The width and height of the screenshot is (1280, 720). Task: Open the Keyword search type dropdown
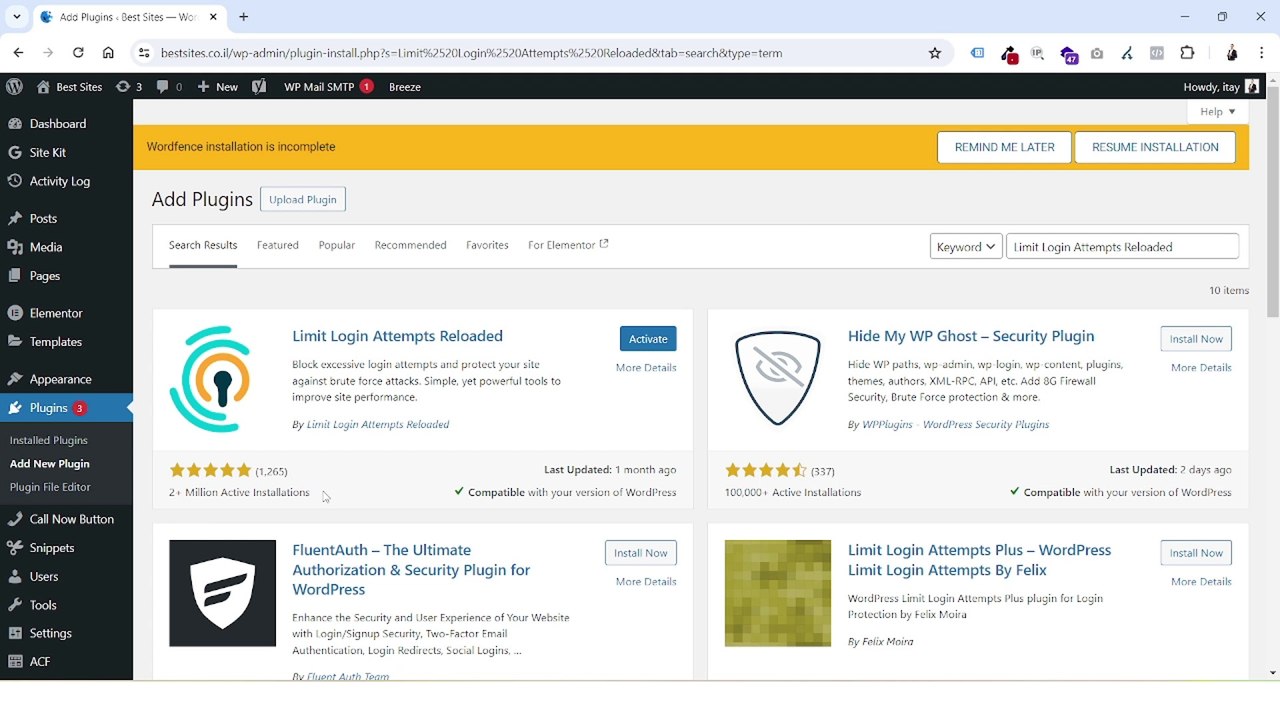[x=966, y=247]
